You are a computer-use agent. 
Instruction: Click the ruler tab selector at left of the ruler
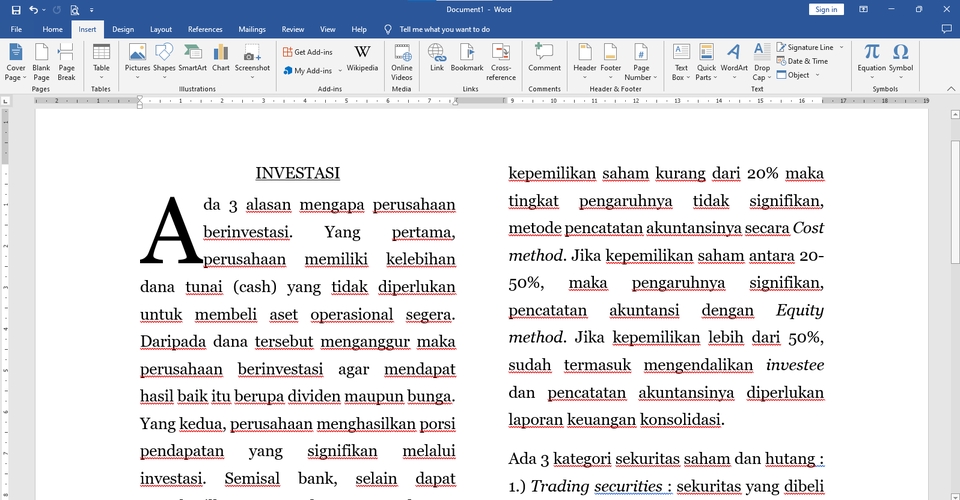coord(6,101)
